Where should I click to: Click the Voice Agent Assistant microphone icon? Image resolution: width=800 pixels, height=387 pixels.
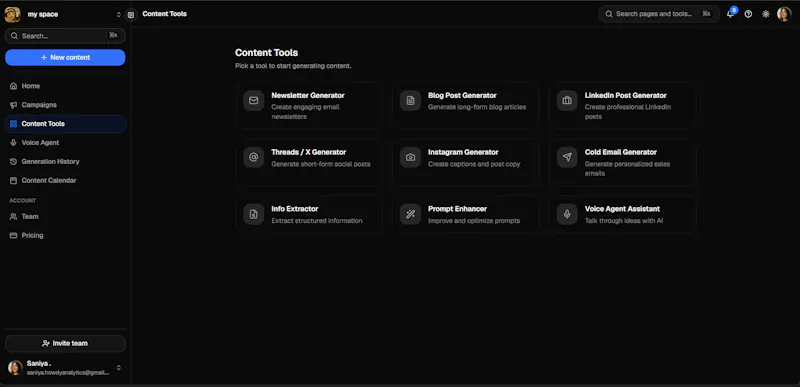(x=567, y=214)
